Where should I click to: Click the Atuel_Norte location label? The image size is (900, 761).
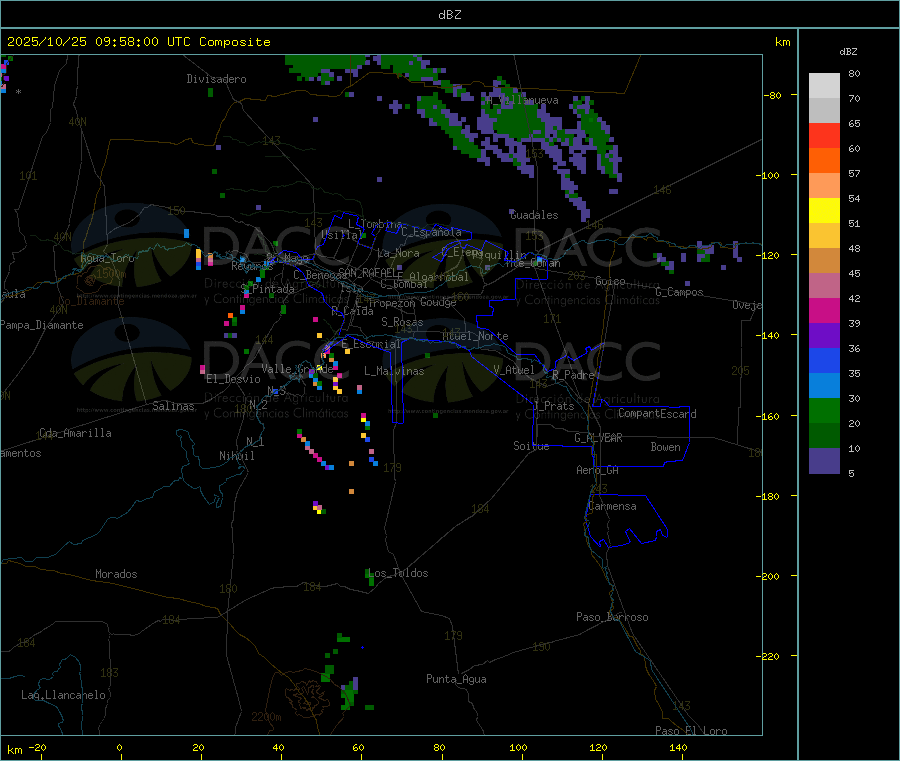coord(475,336)
